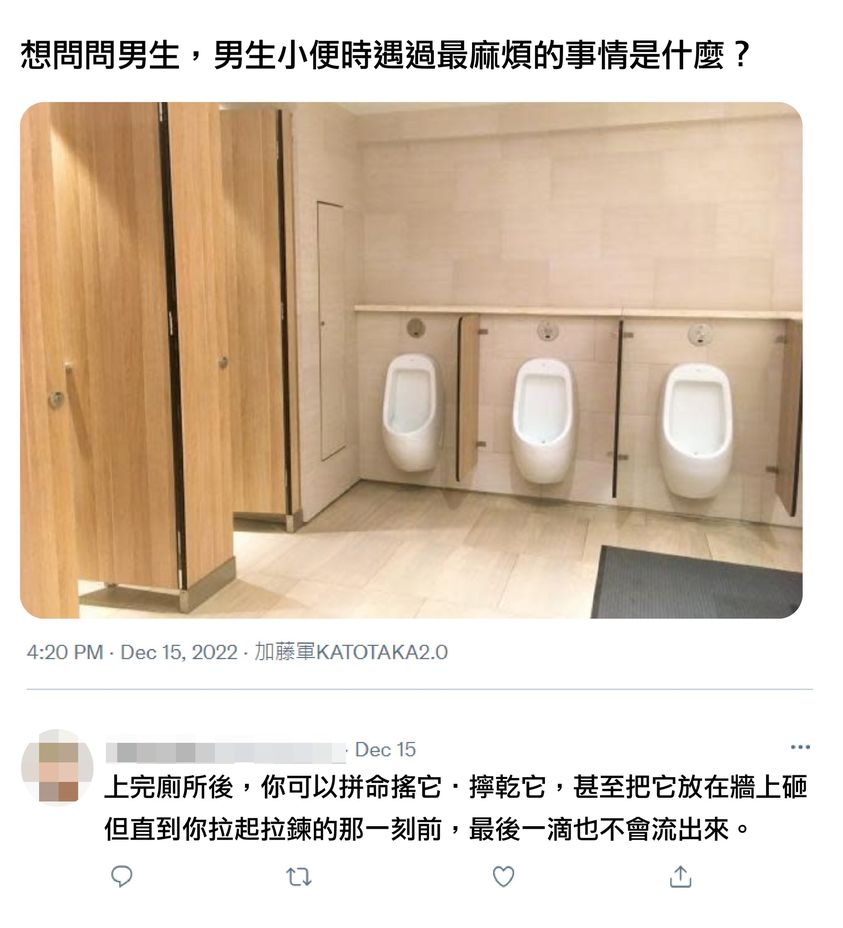Click the 加藤軍KATOTAKA2.0 source label

coord(351,652)
